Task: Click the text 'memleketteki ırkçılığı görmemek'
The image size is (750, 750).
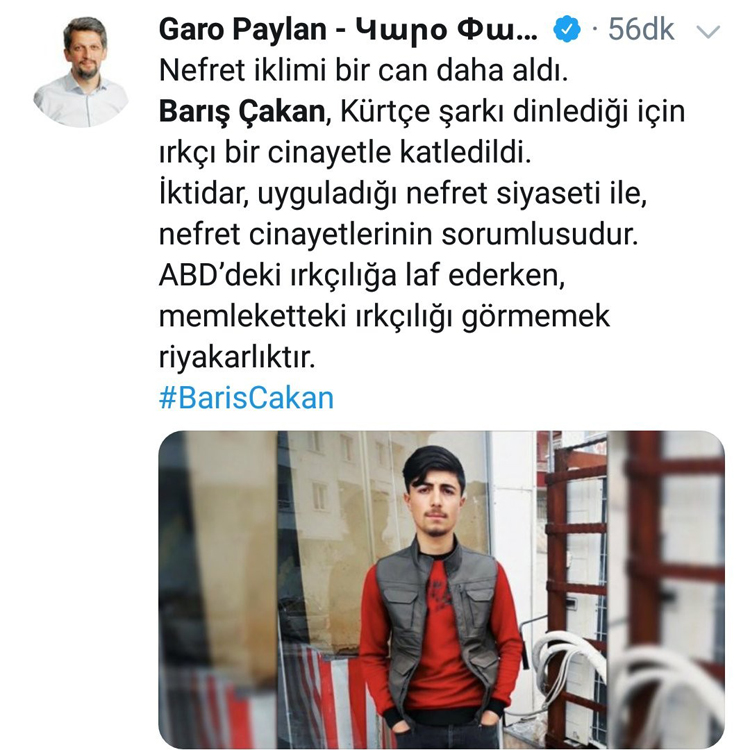Action: coord(384,317)
